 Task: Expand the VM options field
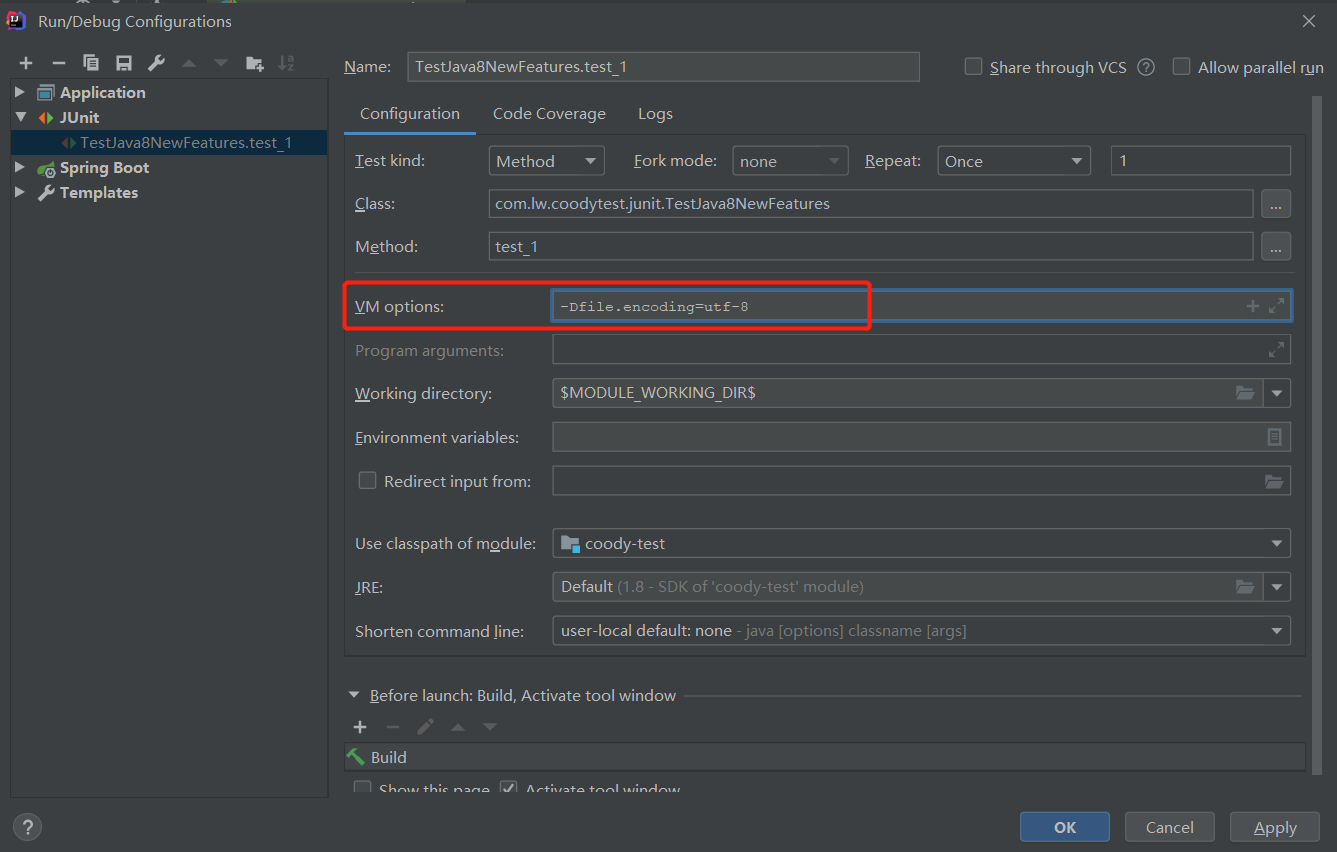point(1276,306)
